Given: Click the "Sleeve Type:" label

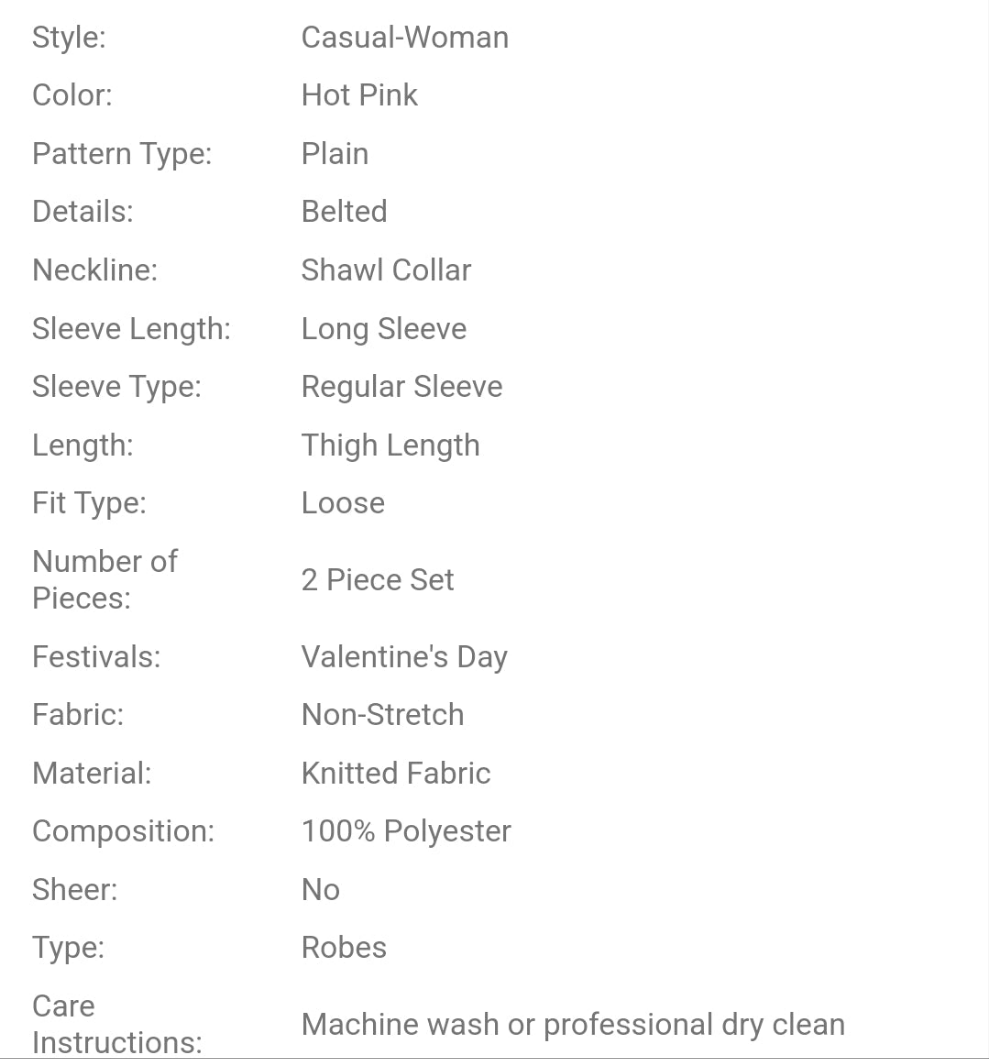Looking at the screenshot, I should click(117, 386).
